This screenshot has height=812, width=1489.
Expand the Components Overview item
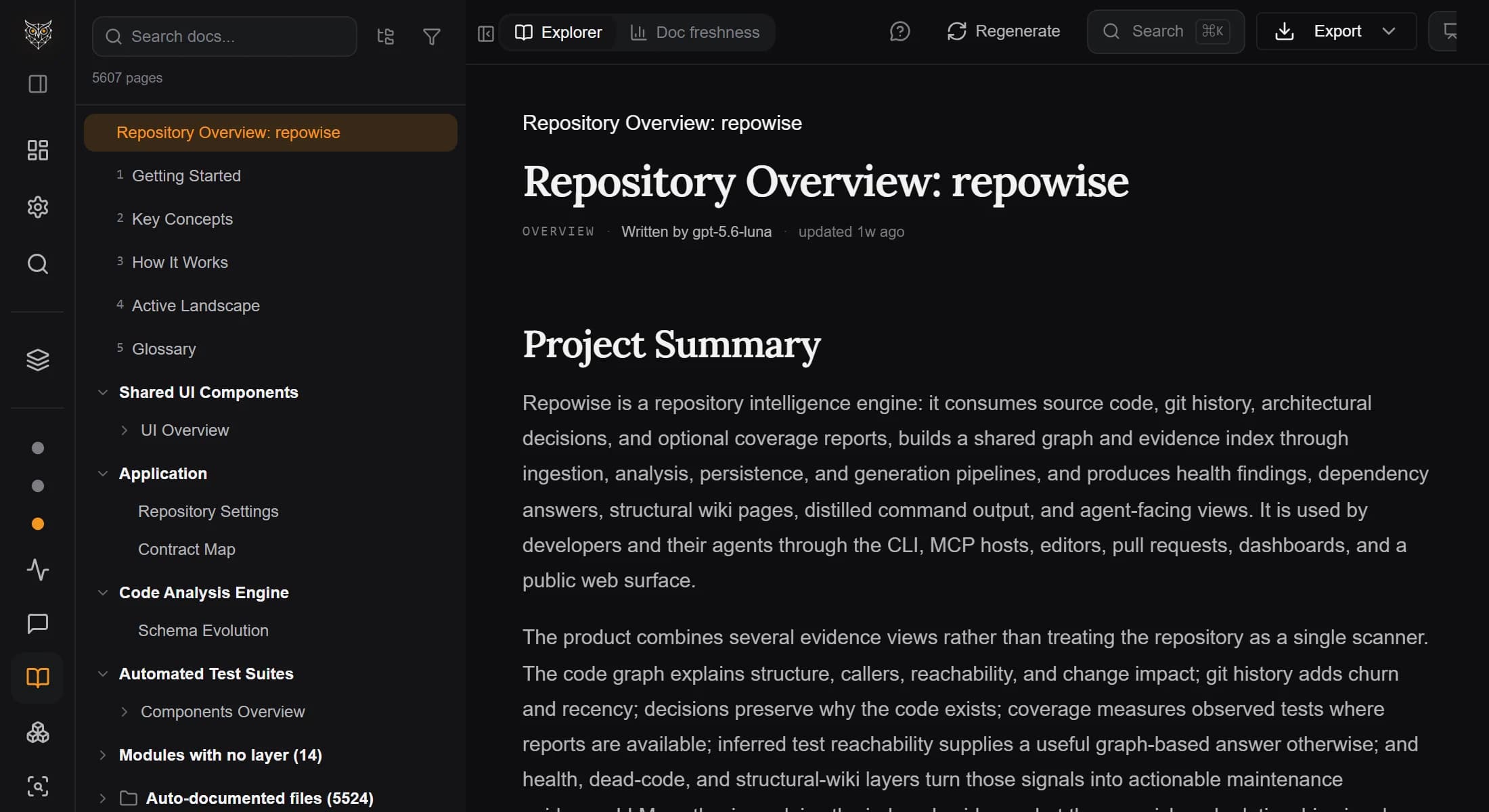pyautogui.click(x=125, y=712)
